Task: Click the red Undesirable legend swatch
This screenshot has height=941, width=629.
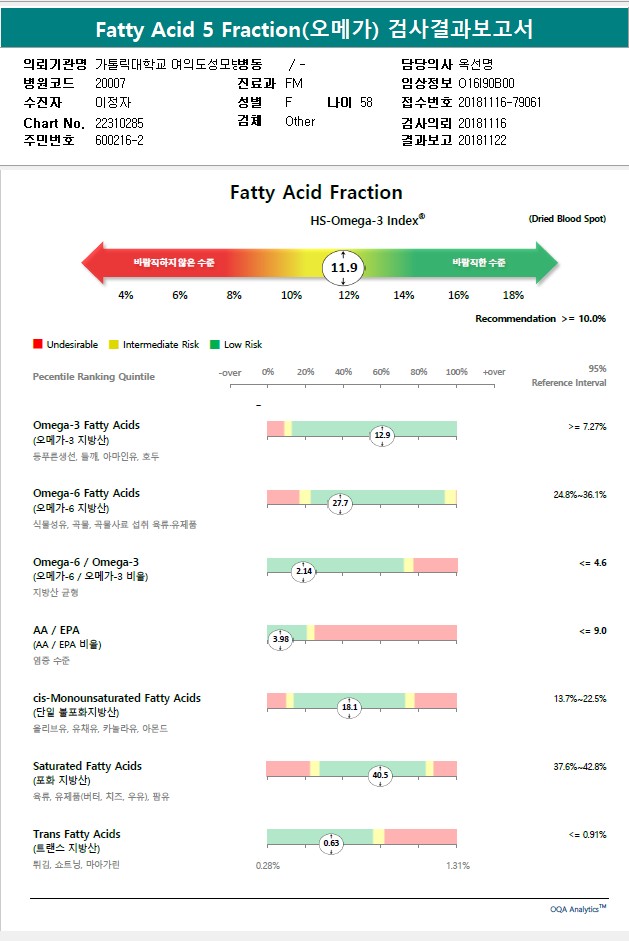Action: pos(37,344)
